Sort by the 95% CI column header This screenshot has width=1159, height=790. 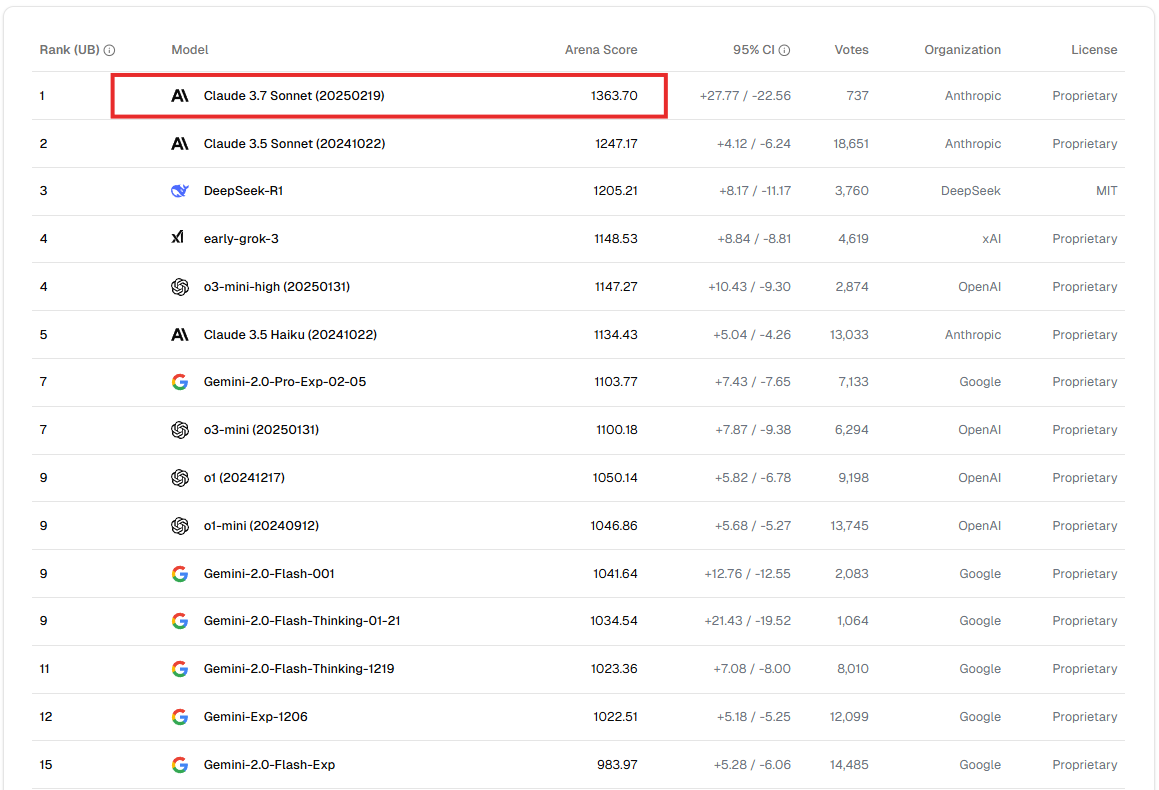click(754, 50)
